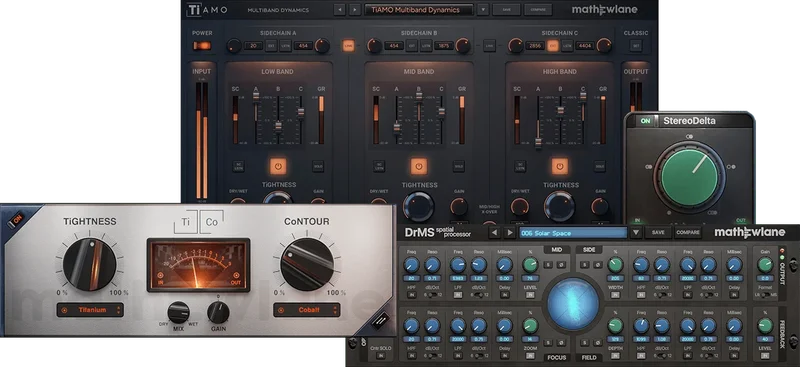The height and width of the screenshot is (367, 800).
Task: Click SAVE in the TiAMO header
Action: click(507, 10)
